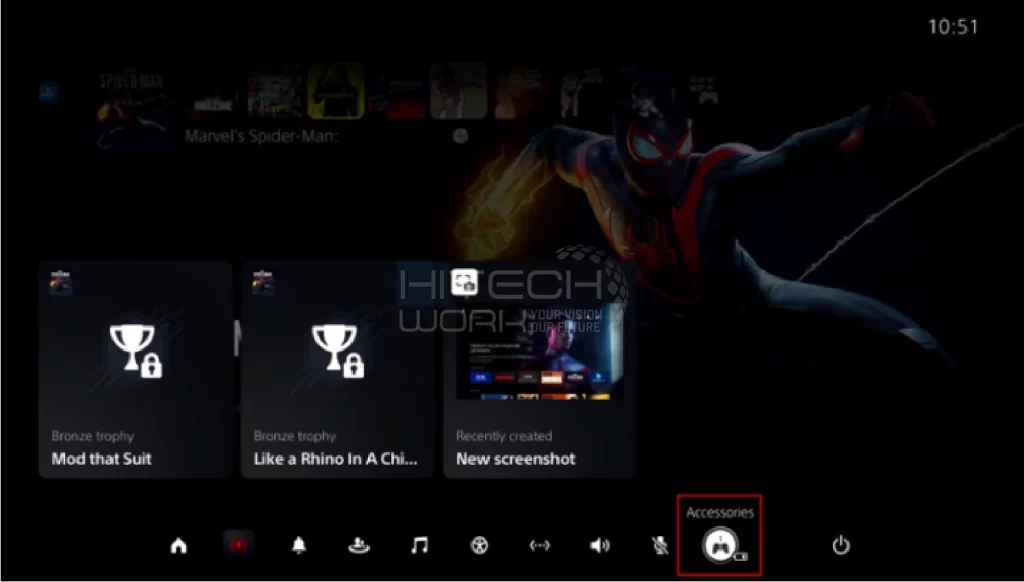Select the PlayStation Store icon in the top row
The height and width of the screenshot is (582, 1024).
49,92
